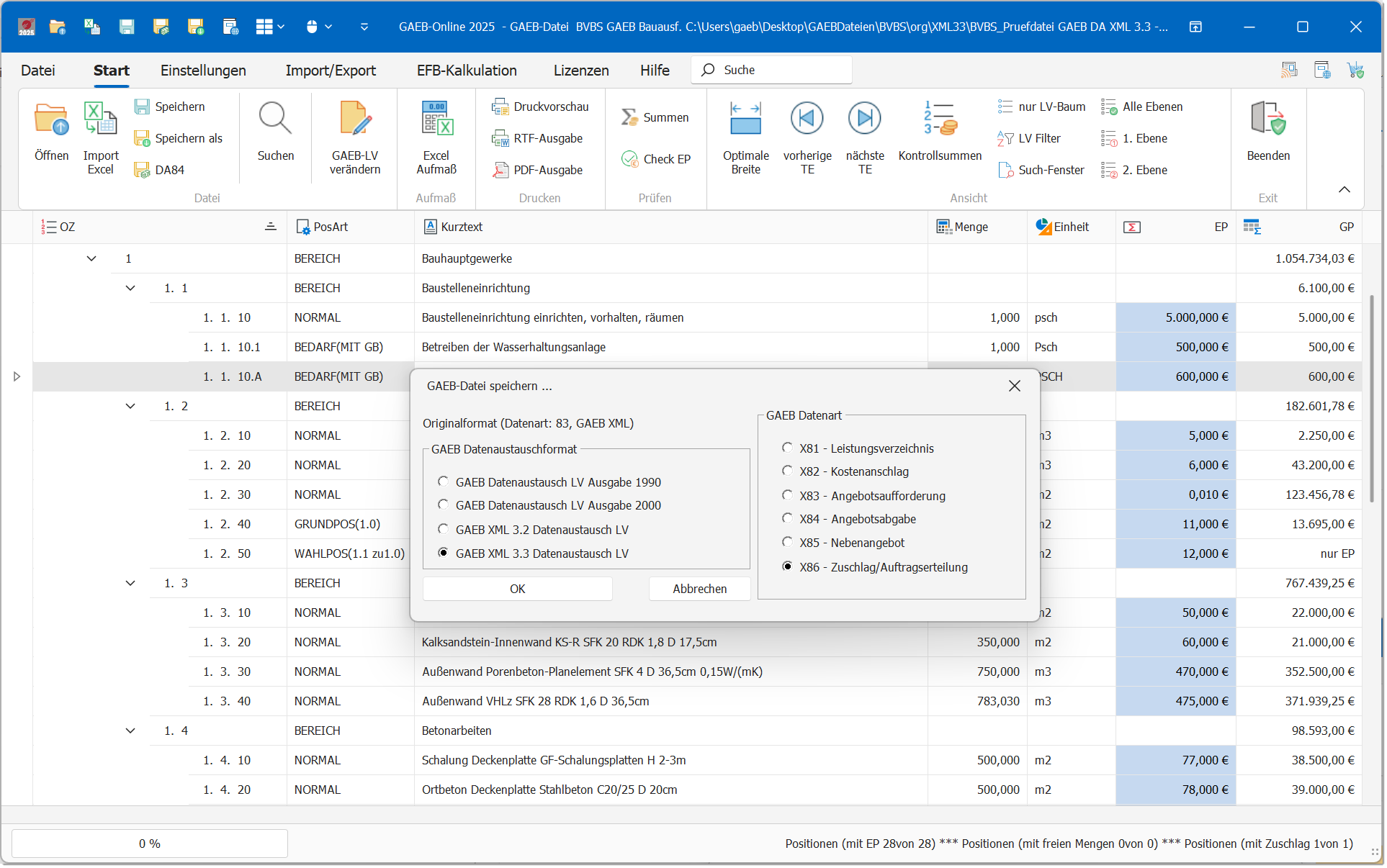The image size is (1387, 868).
Task: Switch to EFB-Kalkulation tab
Action: click(x=467, y=71)
